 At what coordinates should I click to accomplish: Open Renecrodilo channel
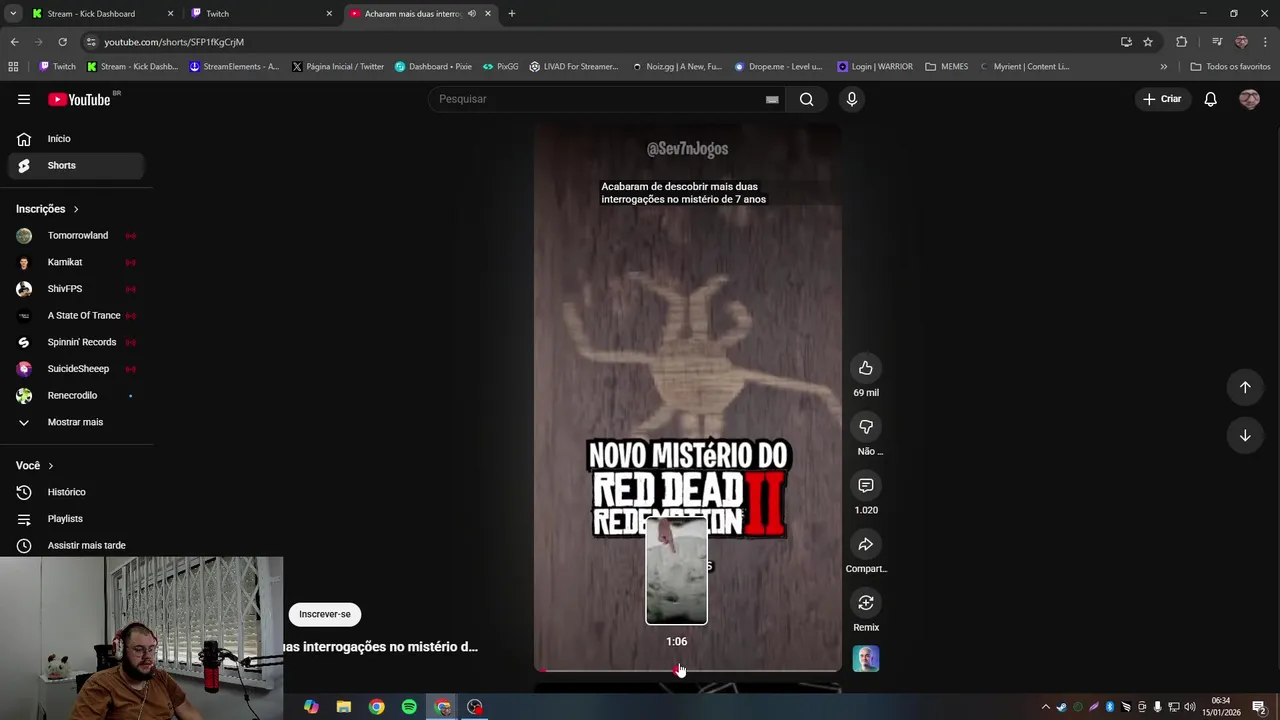[x=75, y=395]
